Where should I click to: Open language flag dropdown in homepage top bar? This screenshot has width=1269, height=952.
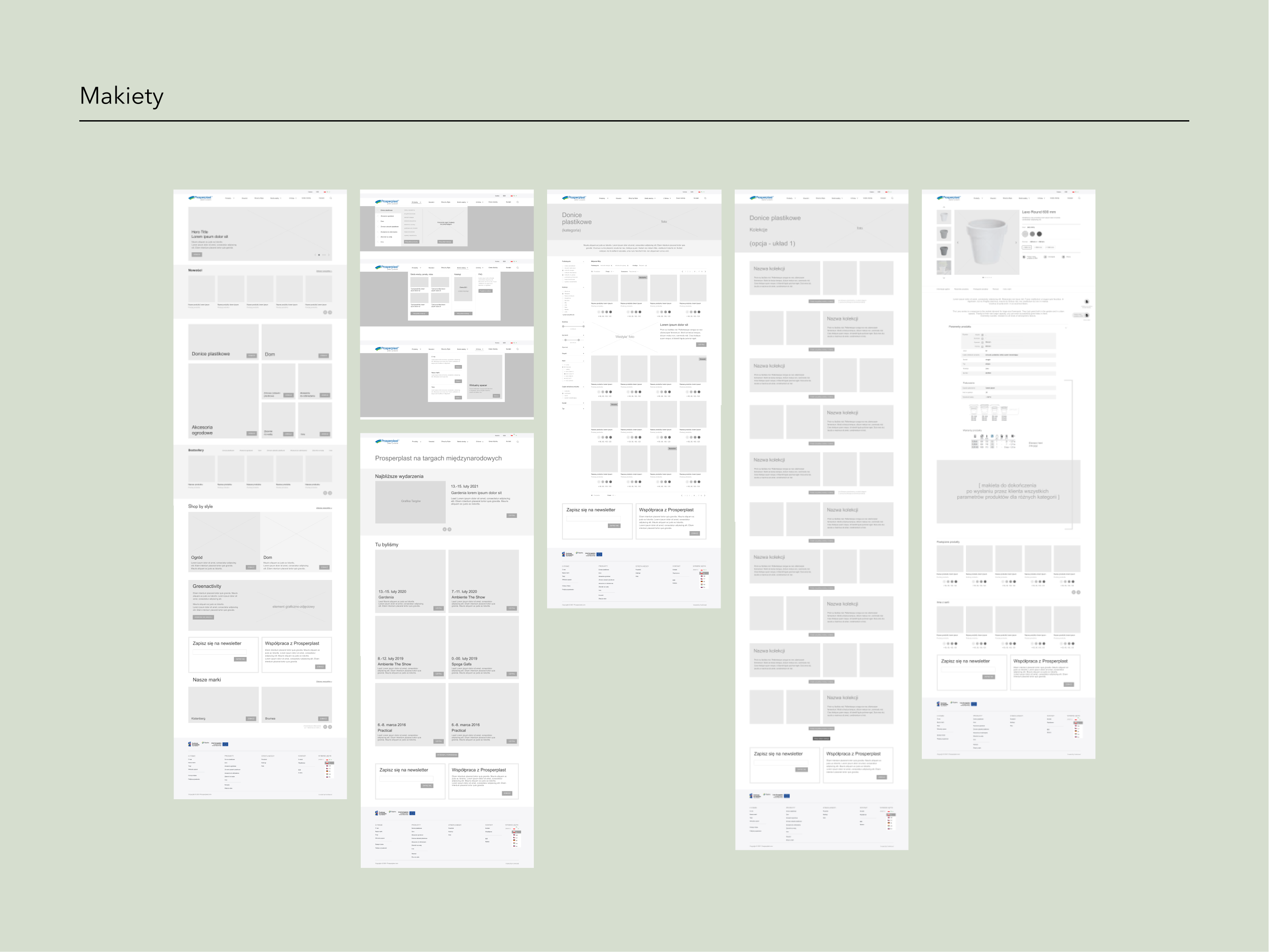326,192
